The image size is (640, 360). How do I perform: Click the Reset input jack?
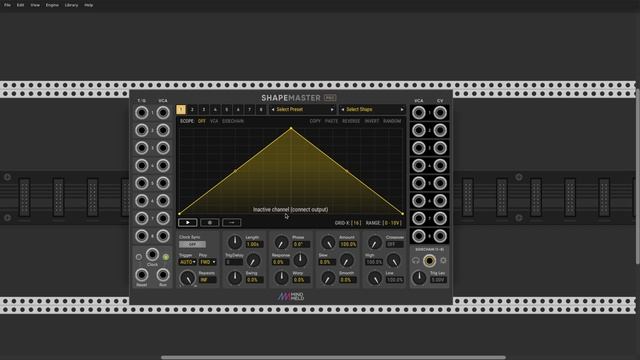click(x=142, y=275)
